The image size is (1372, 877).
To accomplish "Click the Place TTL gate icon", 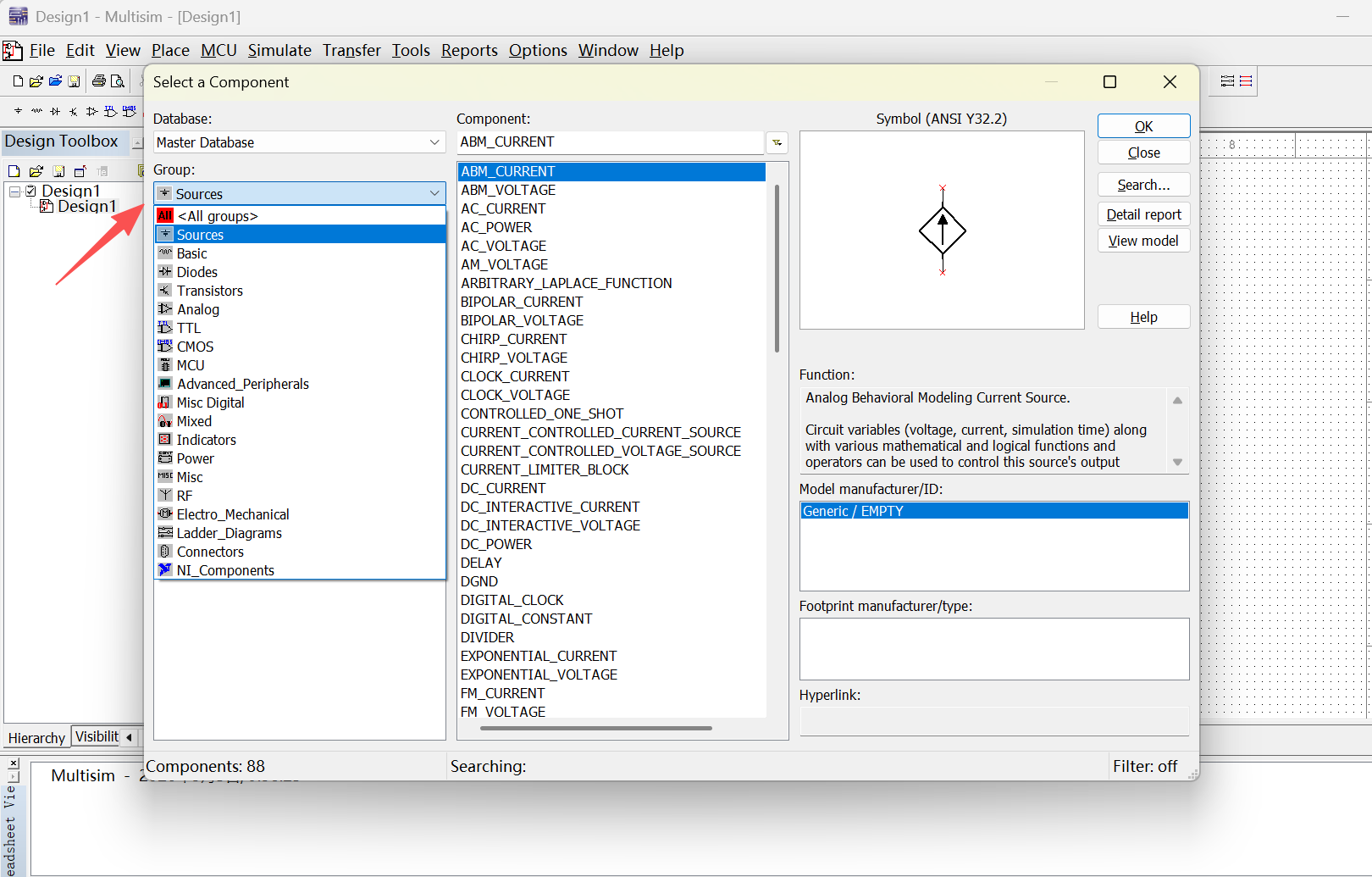I will [x=110, y=111].
